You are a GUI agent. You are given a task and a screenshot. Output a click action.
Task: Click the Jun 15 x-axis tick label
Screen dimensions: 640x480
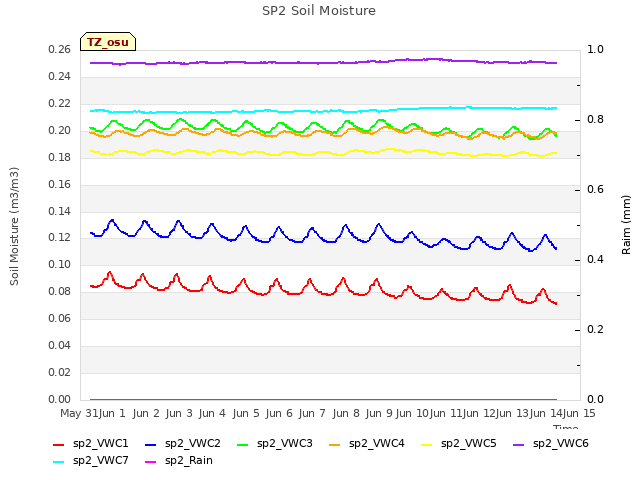pyautogui.click(x=579, y=413)
